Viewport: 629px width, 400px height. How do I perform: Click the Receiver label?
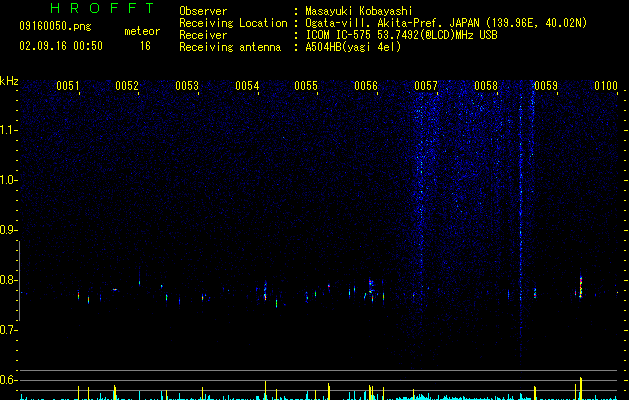pyautogui.click(x=203, y=35)
